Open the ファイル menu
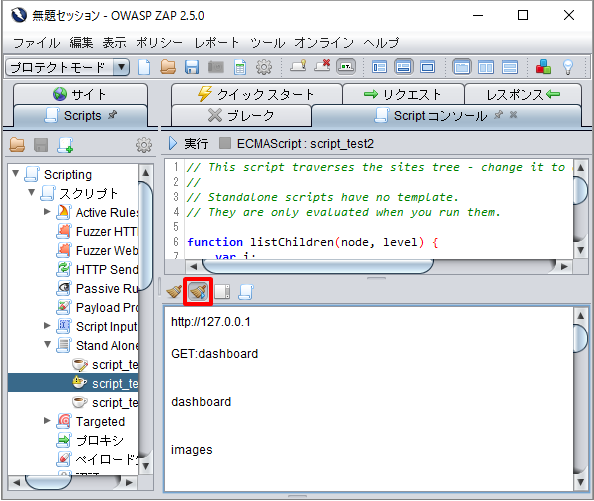Screen dimensions: 594x501 (36, 43)
